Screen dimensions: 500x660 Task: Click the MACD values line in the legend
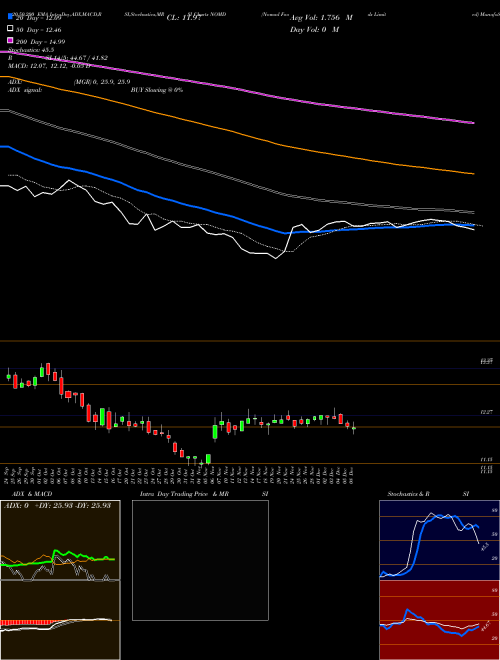coord(49,66)
